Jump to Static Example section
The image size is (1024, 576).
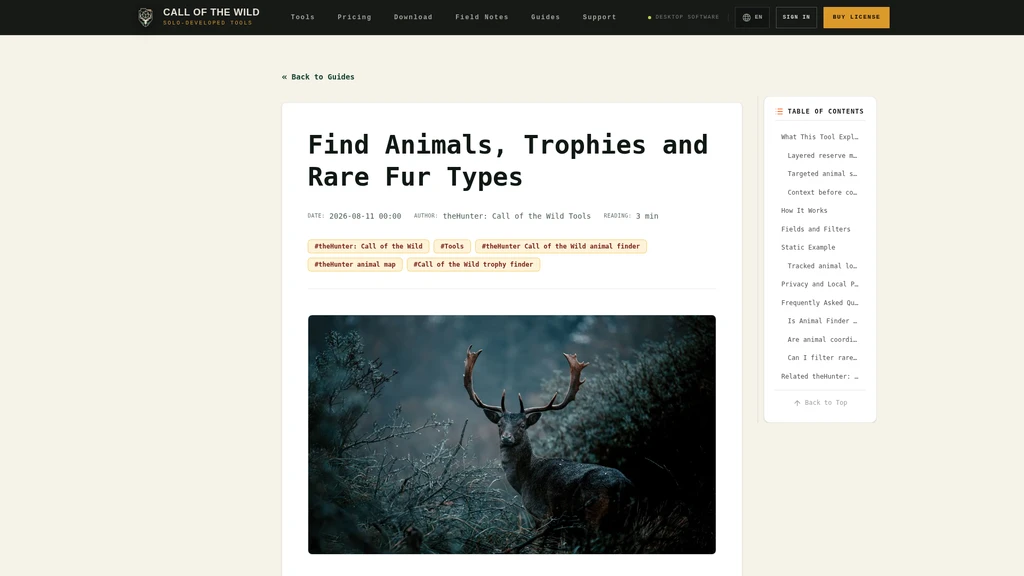tap(808, 248)
